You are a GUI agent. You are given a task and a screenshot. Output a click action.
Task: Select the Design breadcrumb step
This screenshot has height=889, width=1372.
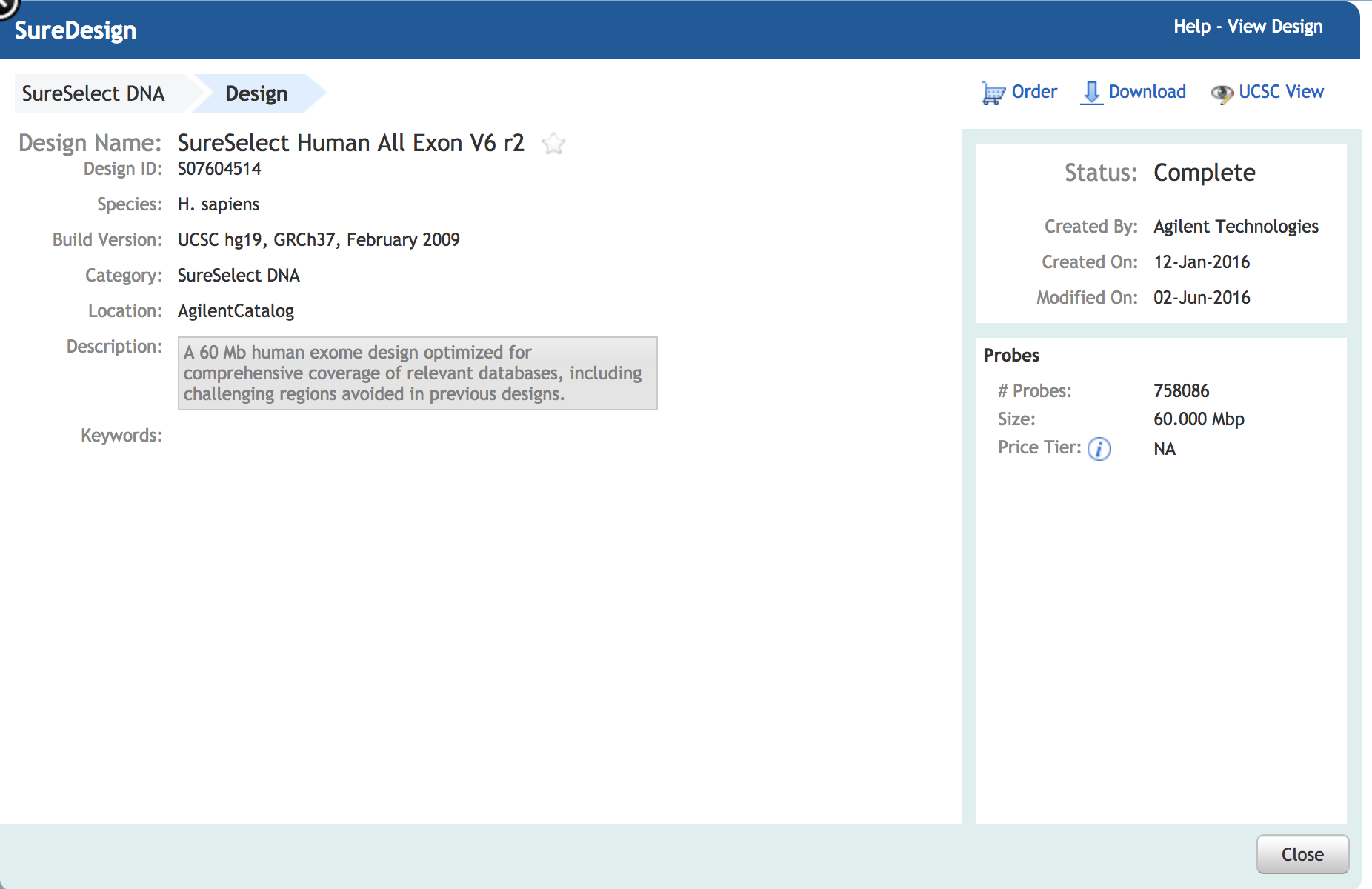[256, 93]
